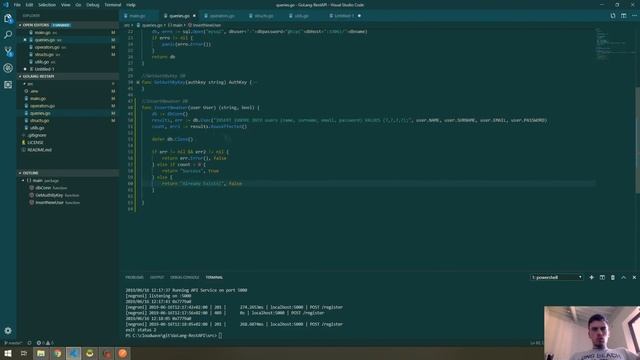The width and height of the screenshot is (640, 360).
Task: Switch to the utils.go editor tab
Action: [x=302, y=16]
